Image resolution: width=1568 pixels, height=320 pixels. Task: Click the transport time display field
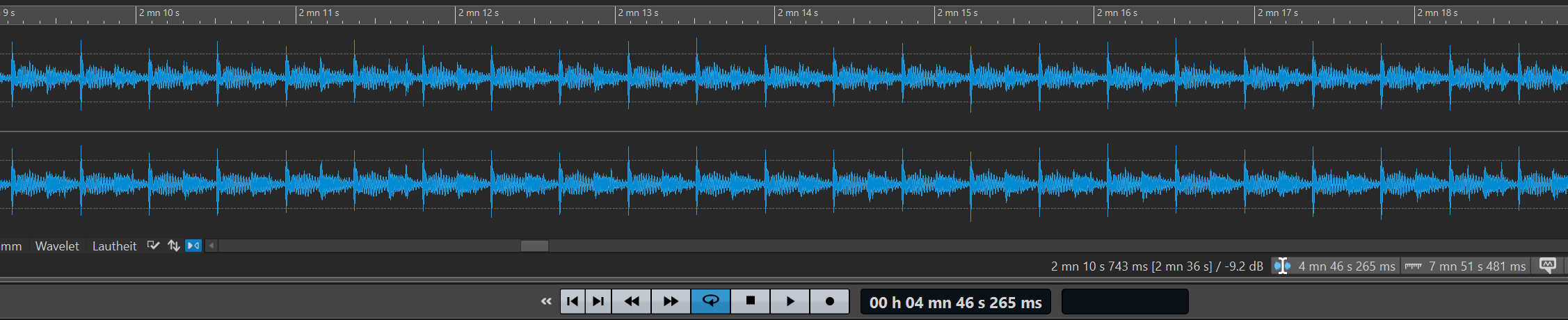click(x=955, y=303)
